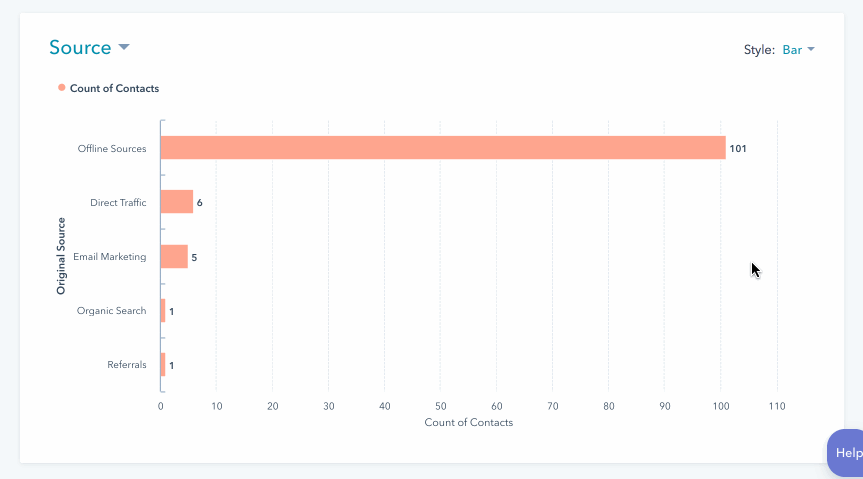Viewport: 863px width, 479px height.
Task: Click the Email Marketing axis label
Action: point(110,257)
